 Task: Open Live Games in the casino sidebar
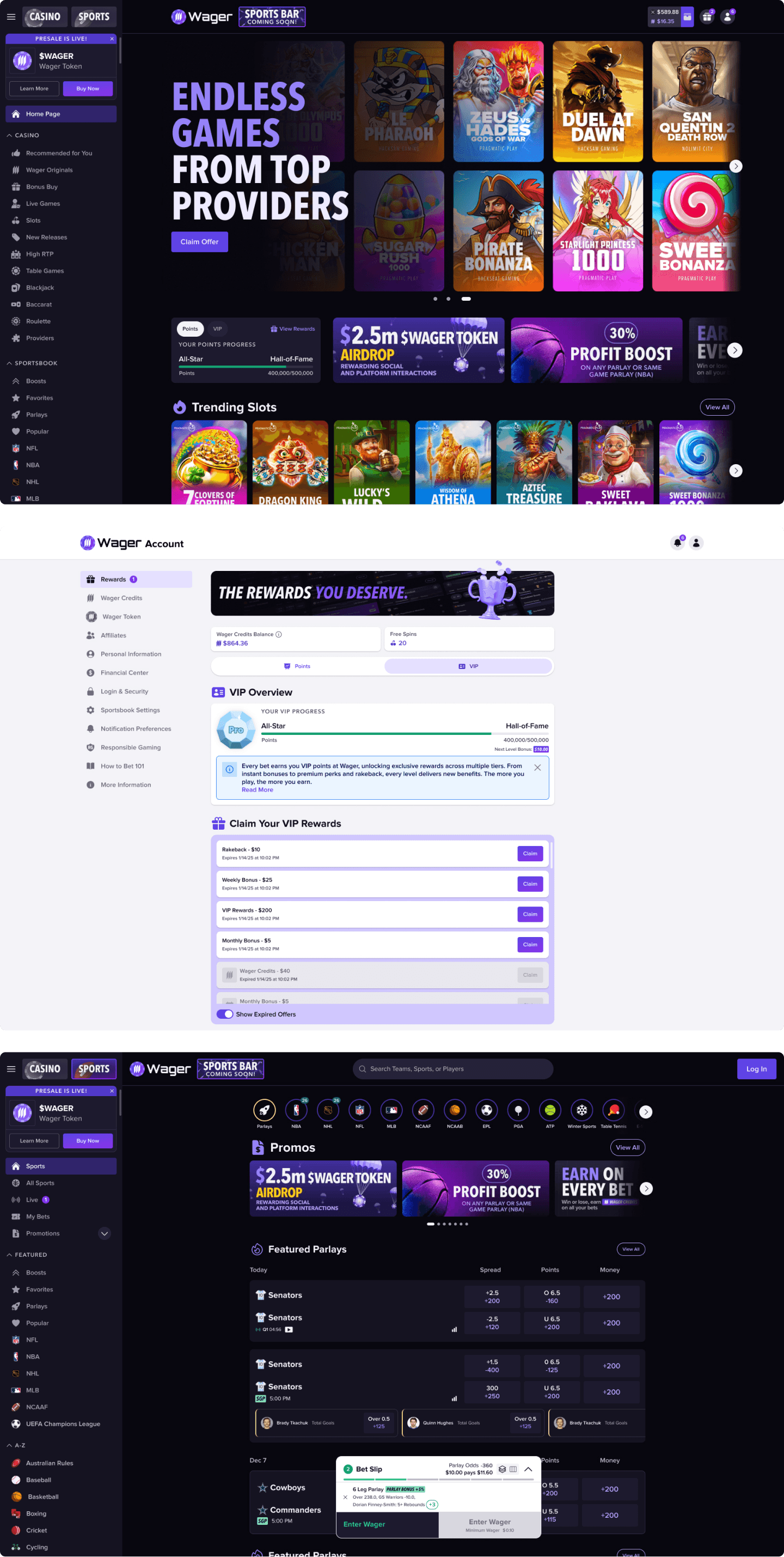(61, 204)
